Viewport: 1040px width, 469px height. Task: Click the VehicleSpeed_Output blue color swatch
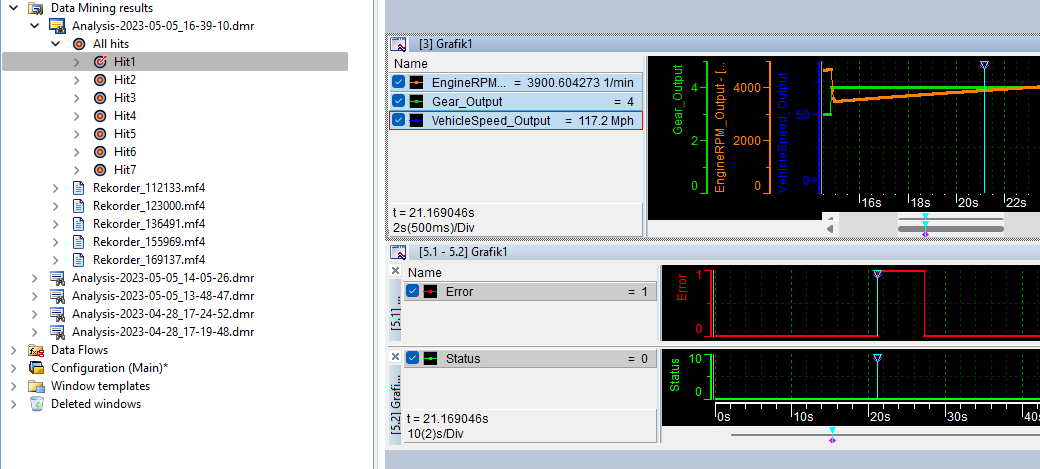417,120
